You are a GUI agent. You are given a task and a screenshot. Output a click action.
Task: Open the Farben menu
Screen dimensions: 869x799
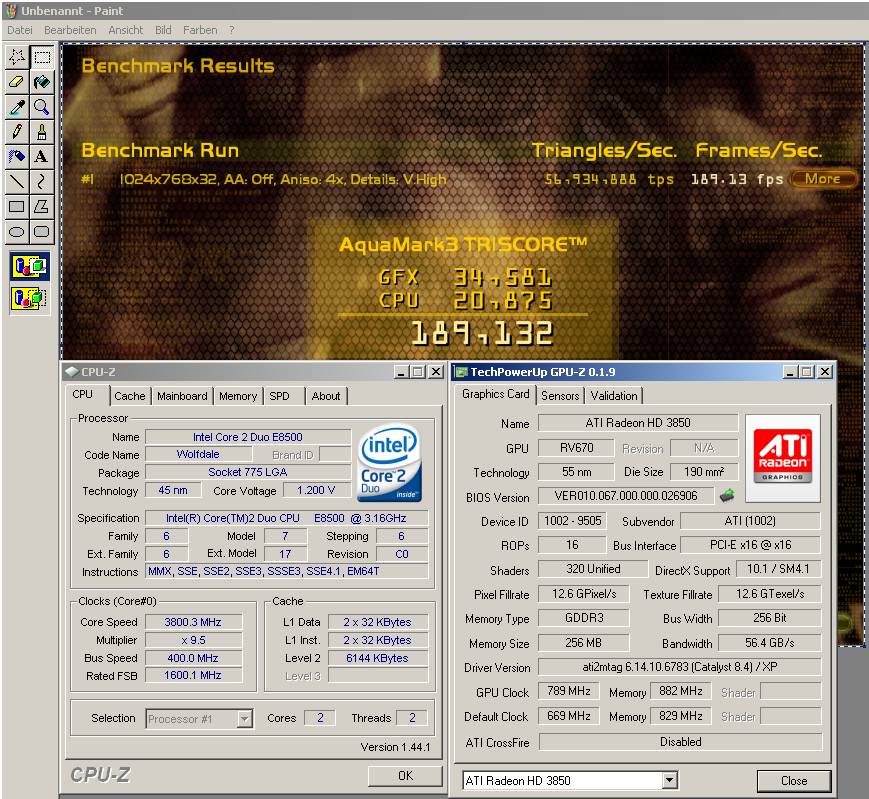coord(200,30)
